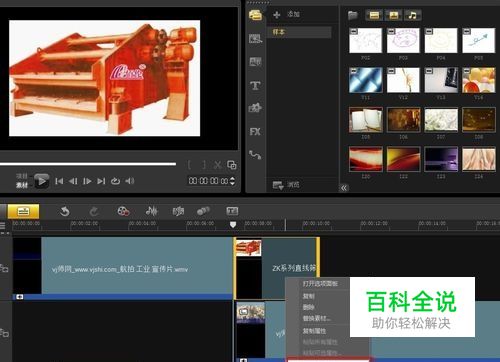Open the Transition library icon
This screenshot has height=362, width=500.
tap(255, 62)
